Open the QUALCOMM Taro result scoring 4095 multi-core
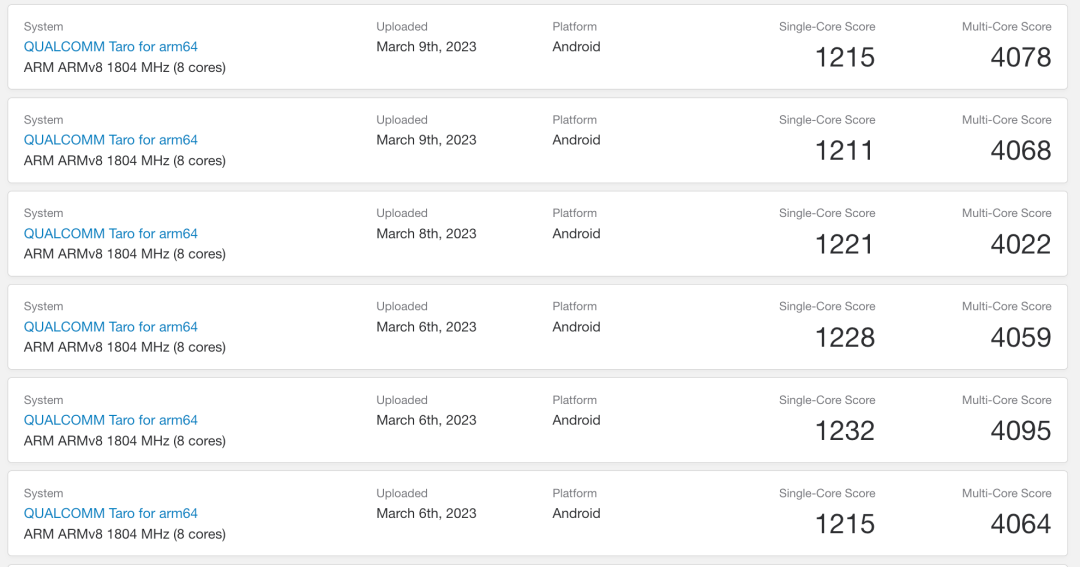Viewport: 1080px width, 567px height. click(111, 420)
